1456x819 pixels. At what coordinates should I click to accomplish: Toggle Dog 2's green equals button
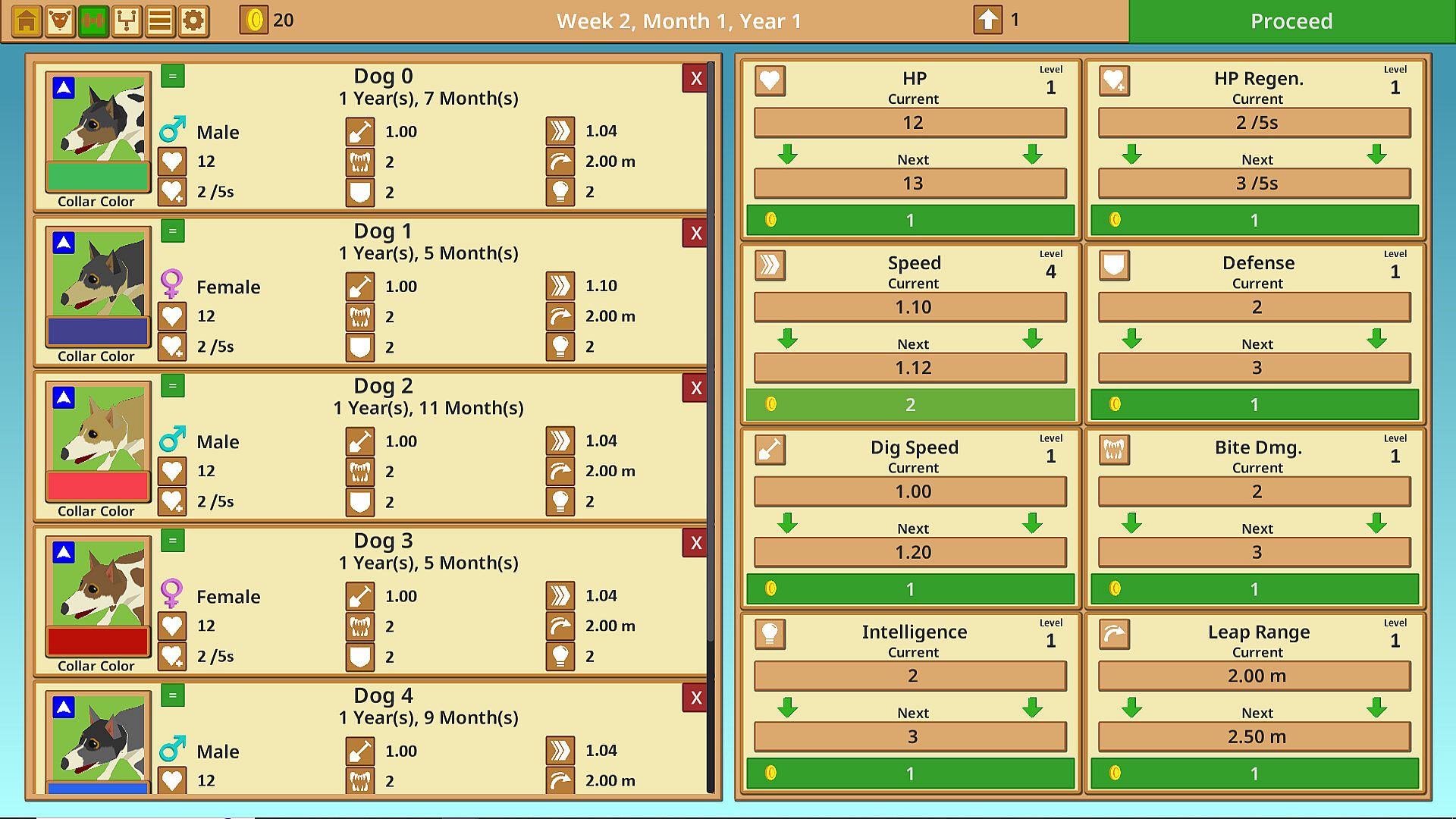173,385
